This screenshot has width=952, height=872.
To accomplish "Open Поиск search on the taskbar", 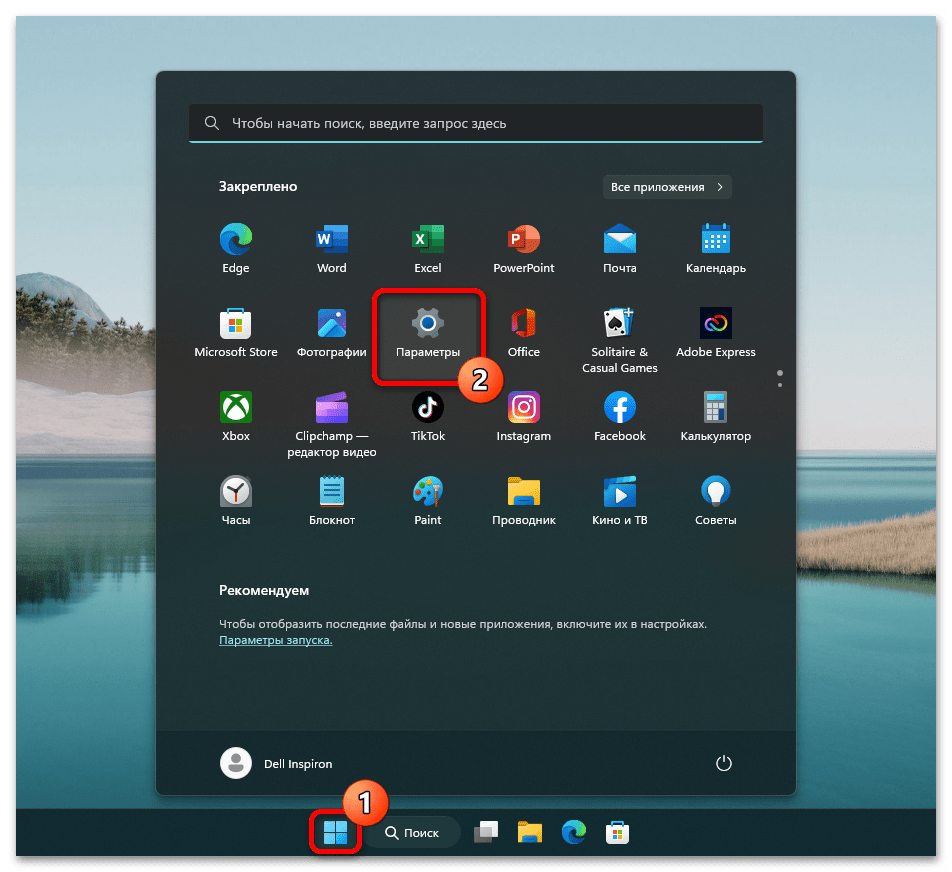I will 412,833.
